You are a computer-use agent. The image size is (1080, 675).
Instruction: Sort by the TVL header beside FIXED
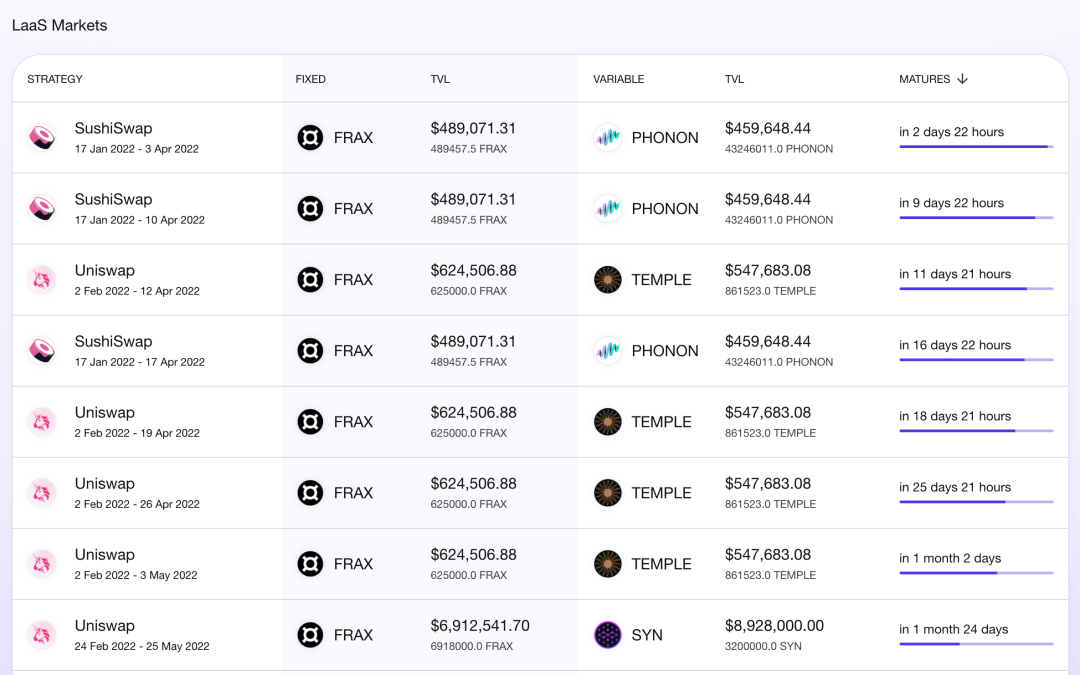click(440, 79)
